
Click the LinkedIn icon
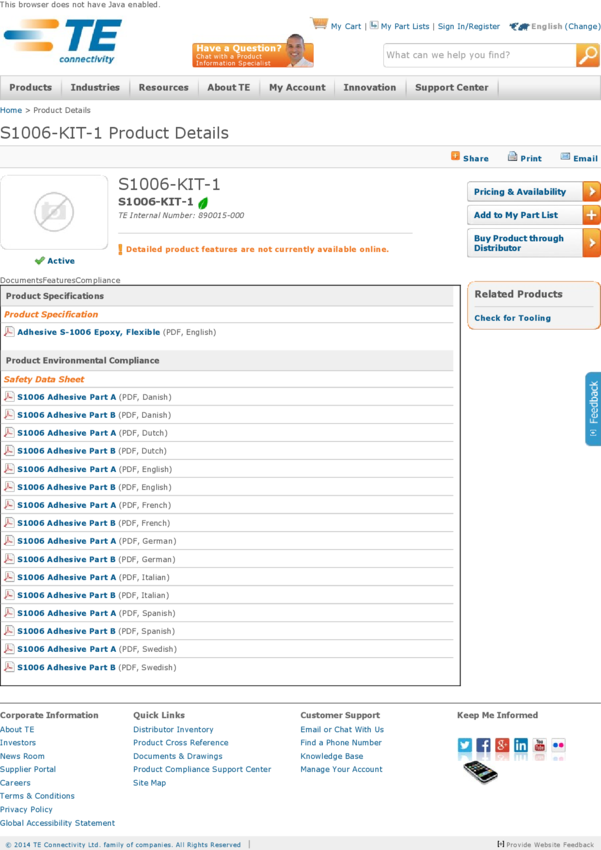(x=521, y=745)
